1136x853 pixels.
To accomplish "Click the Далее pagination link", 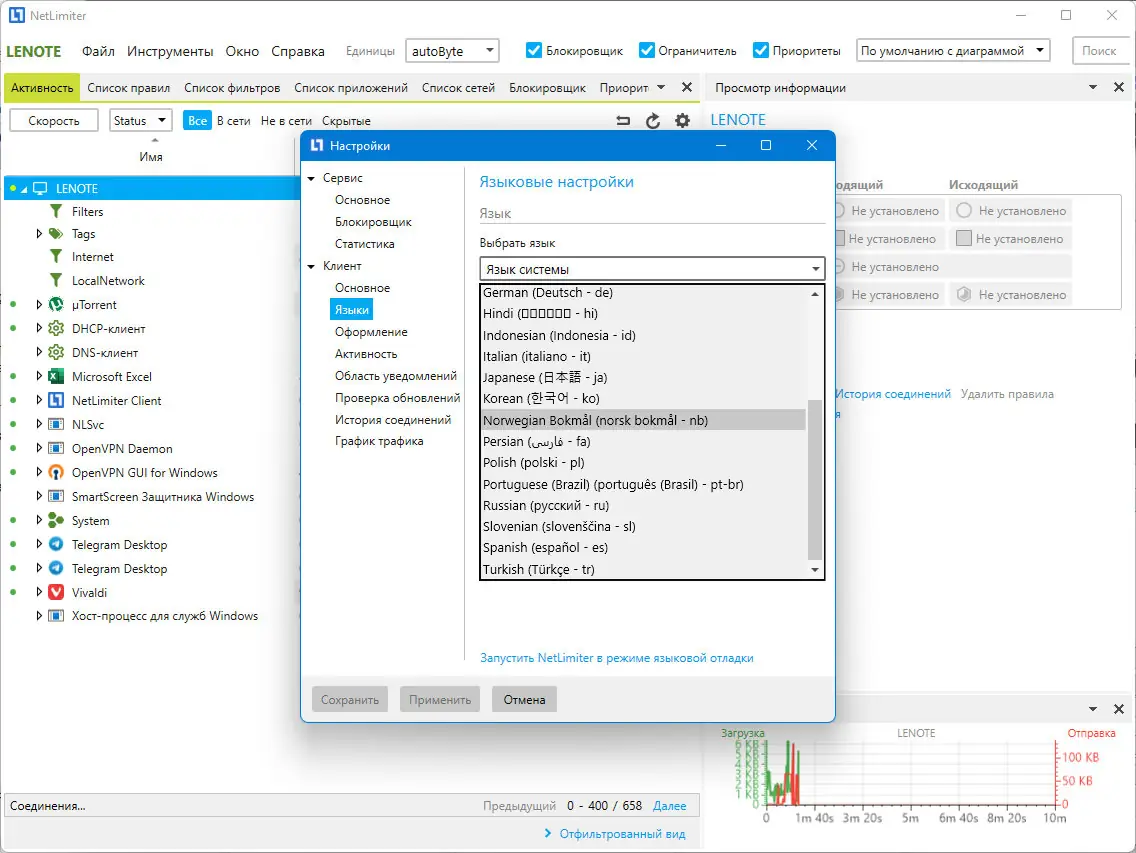I will point(669,806).
